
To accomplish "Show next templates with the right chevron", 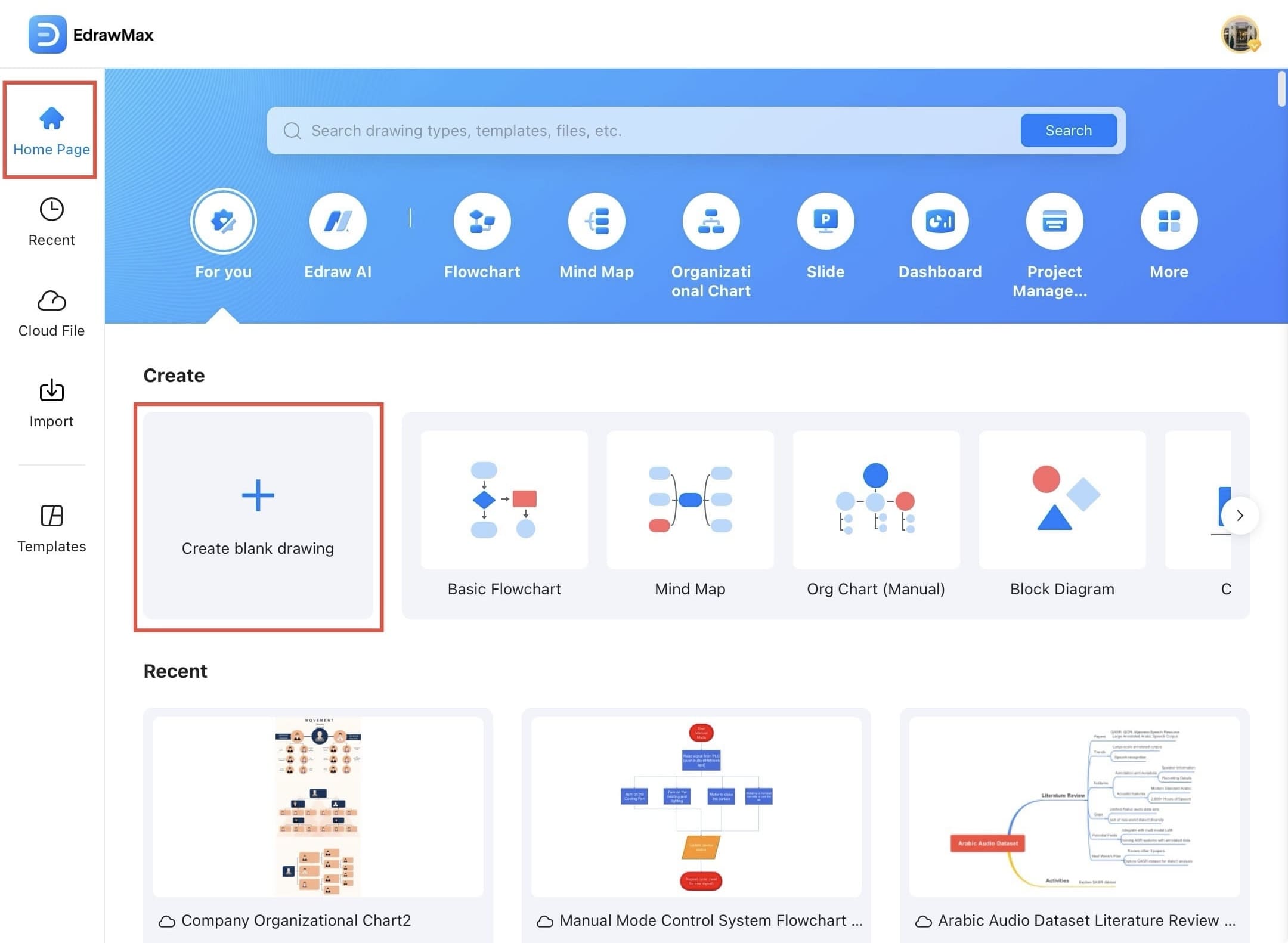I will pyautogui.click(x=1240, y=516).
